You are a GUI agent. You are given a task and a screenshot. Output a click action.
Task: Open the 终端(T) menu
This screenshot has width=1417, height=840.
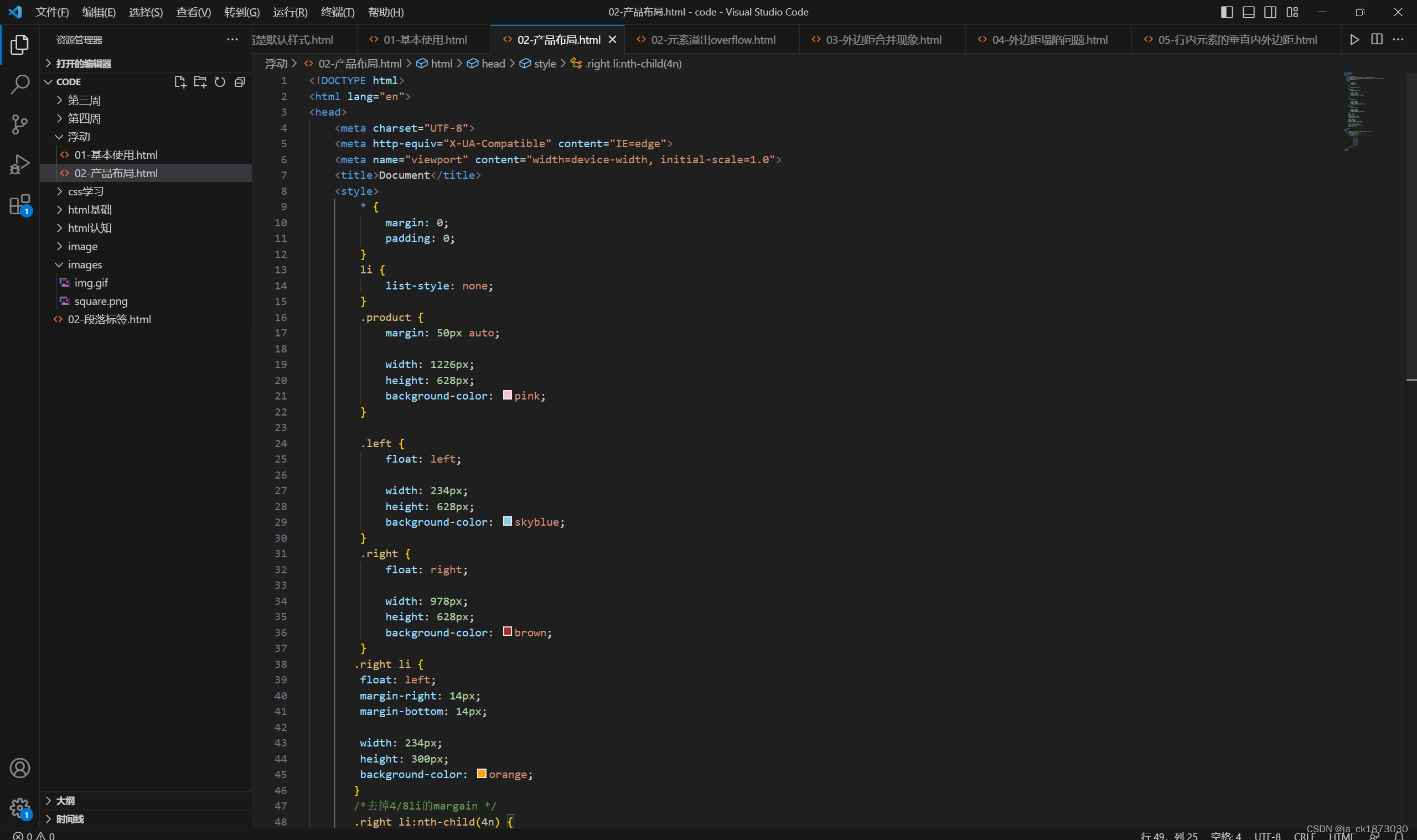pos(338,12)
